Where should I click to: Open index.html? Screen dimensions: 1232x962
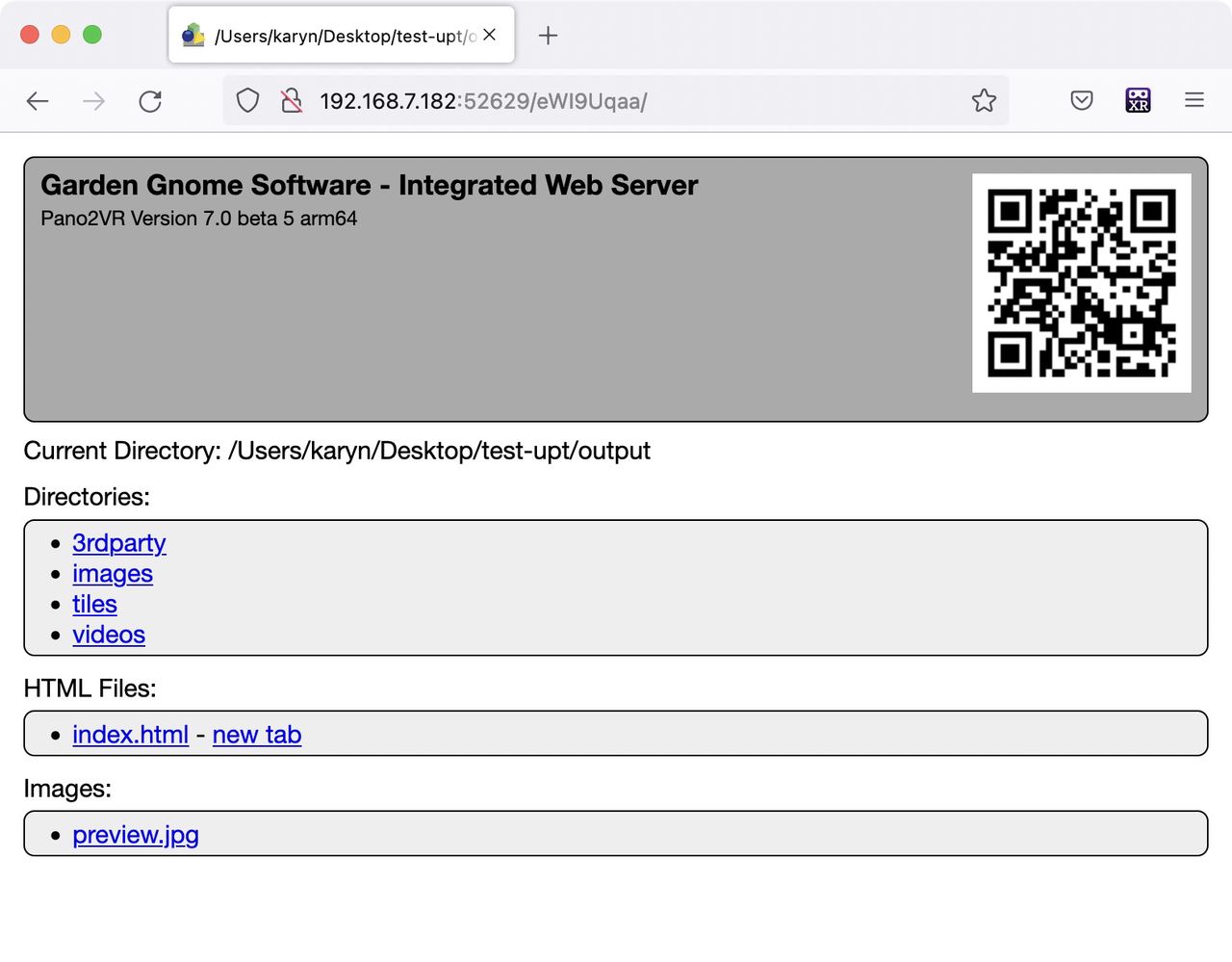click(130, 735)
